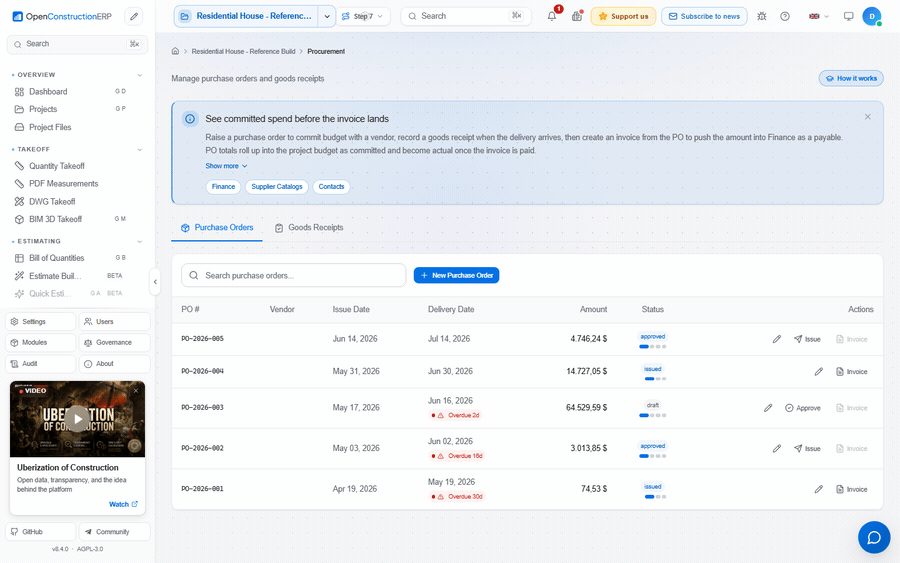Issue purchase order PO-2026-005
This screenshot has width=900, height=563.
pos(807,339)
